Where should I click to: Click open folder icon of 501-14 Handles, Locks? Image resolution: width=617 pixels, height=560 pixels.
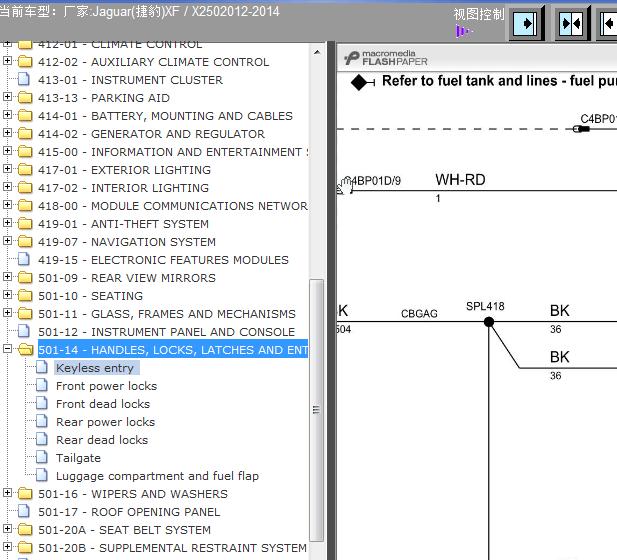click(26, 349)
